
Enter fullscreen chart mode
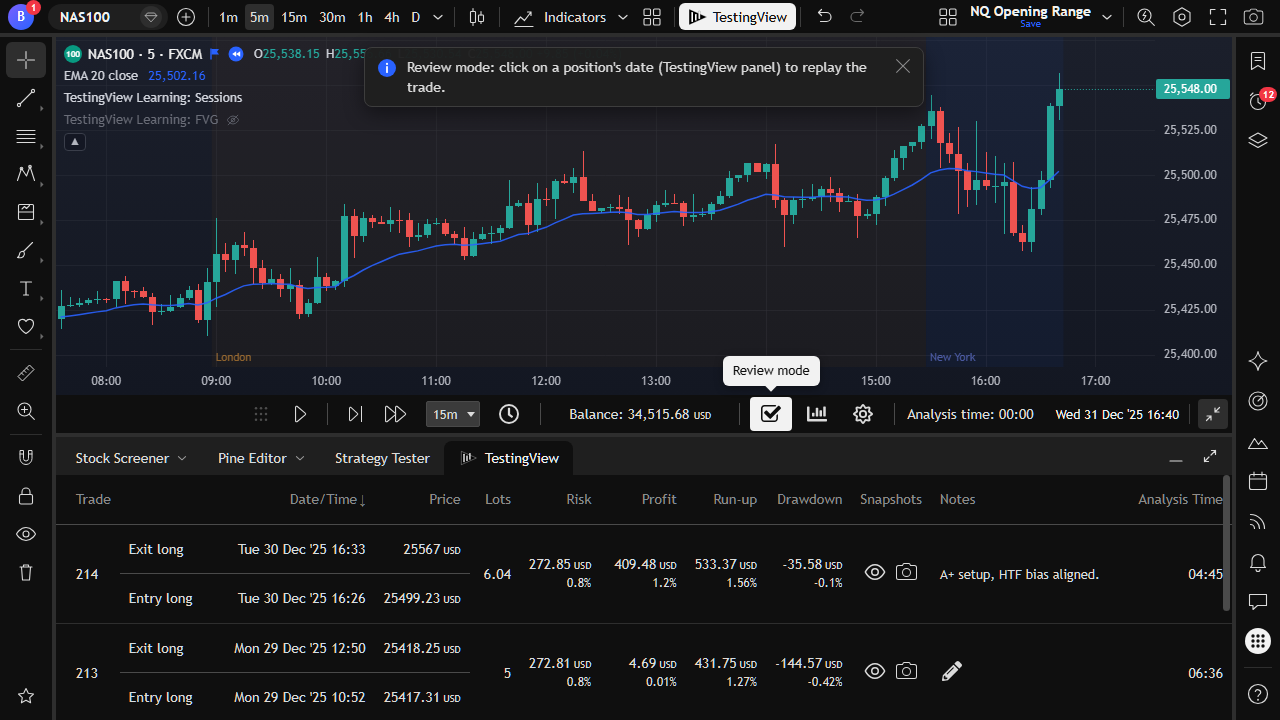(1218, 17)
